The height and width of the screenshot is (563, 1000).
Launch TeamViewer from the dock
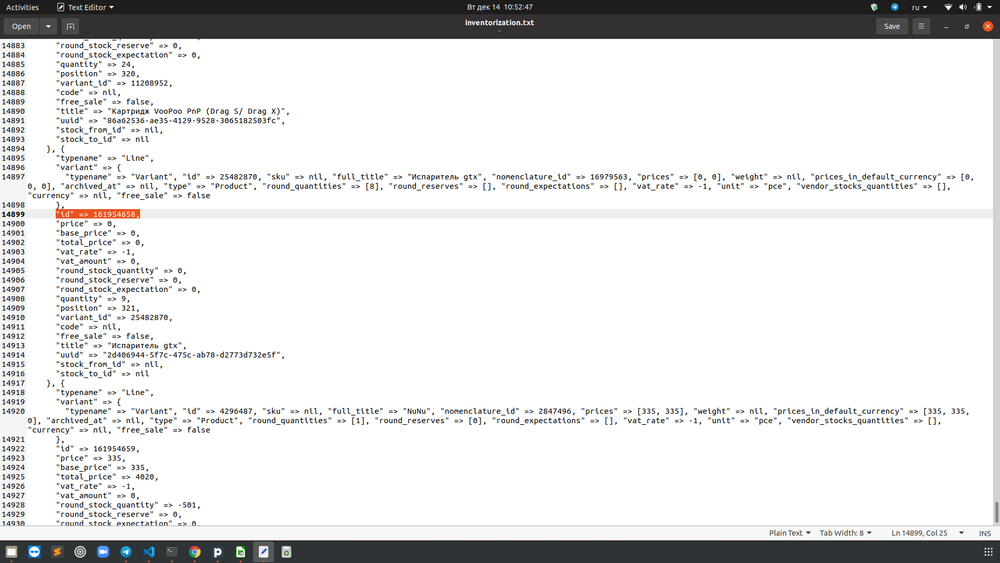(34, 552)
